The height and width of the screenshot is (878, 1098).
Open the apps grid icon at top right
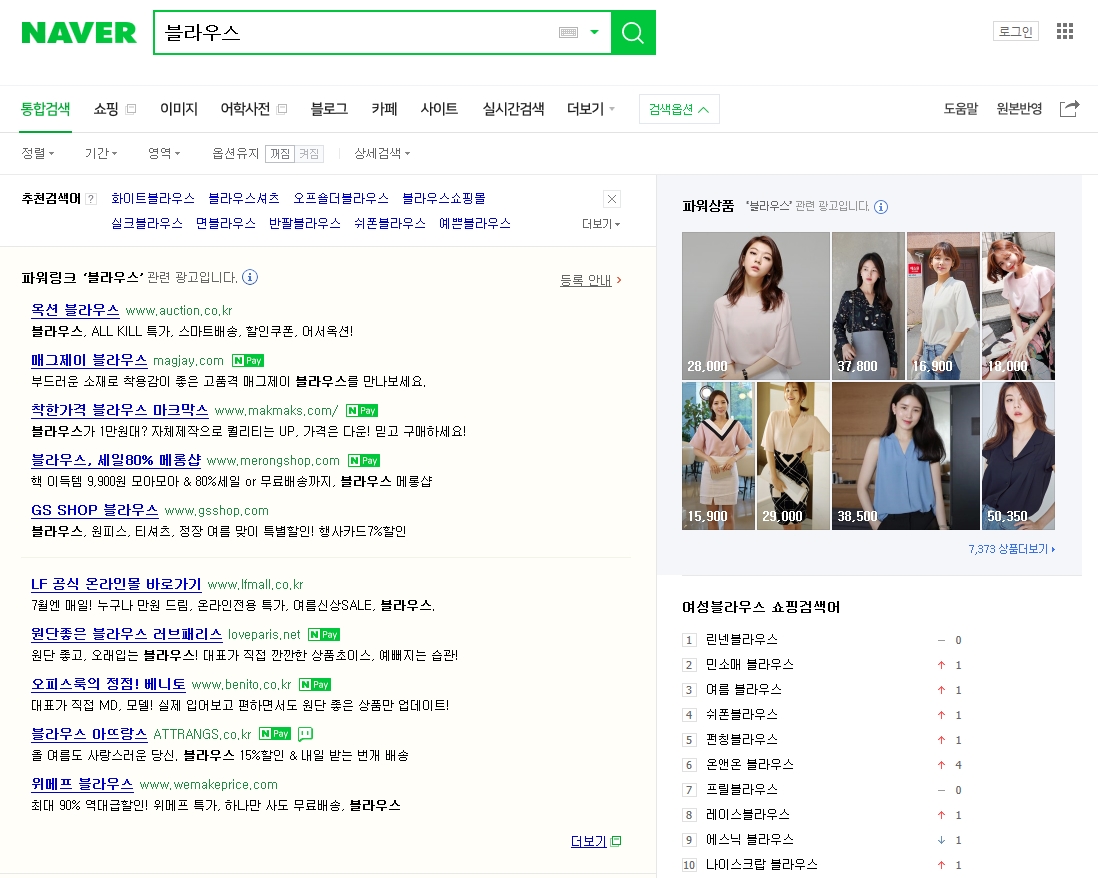(1064, 32)
